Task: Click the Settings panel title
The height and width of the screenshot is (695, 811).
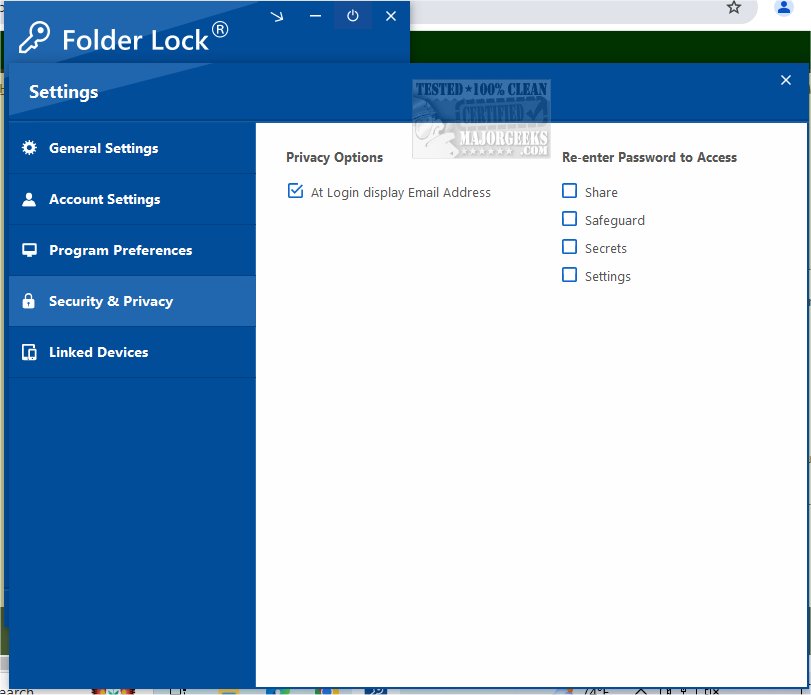Action: pyautogui.click(x=64, y=92)
